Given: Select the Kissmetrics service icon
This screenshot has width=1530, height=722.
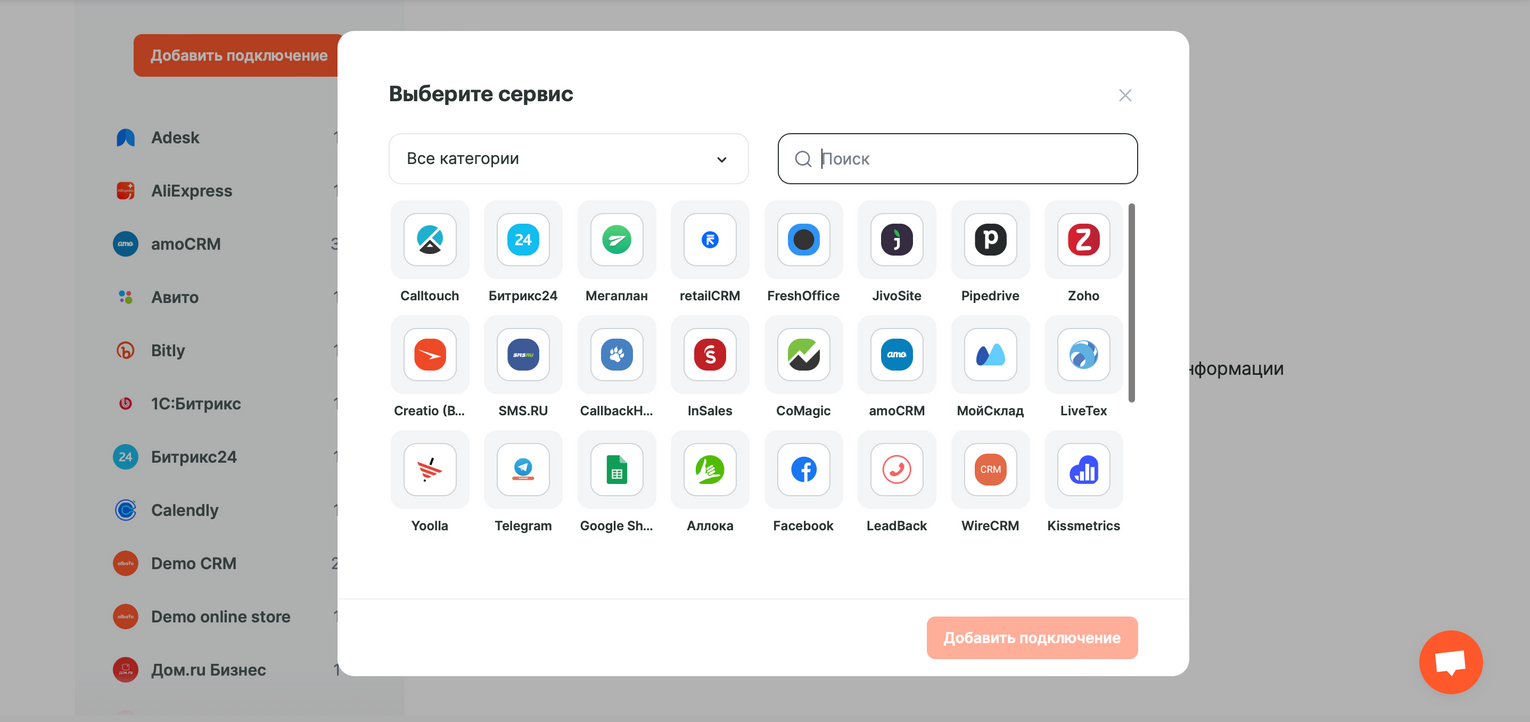Looking at the screenshot, I should click(1083, 470).
